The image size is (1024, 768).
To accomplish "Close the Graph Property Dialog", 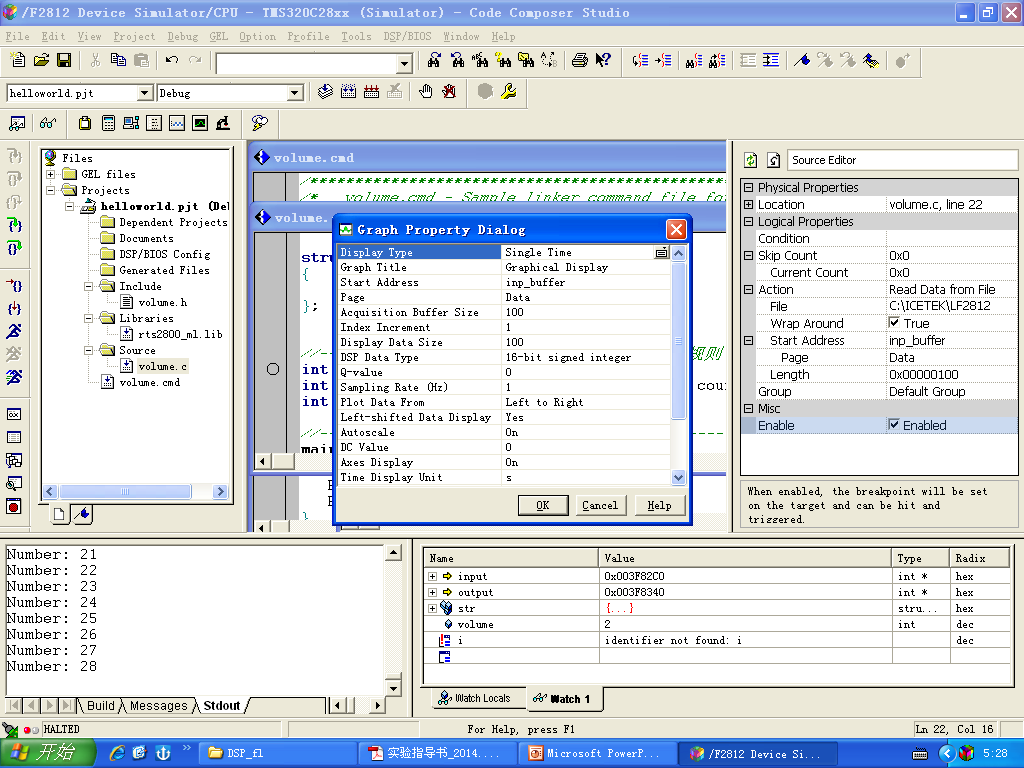I will pyautogui.click(x=676, y=230).
